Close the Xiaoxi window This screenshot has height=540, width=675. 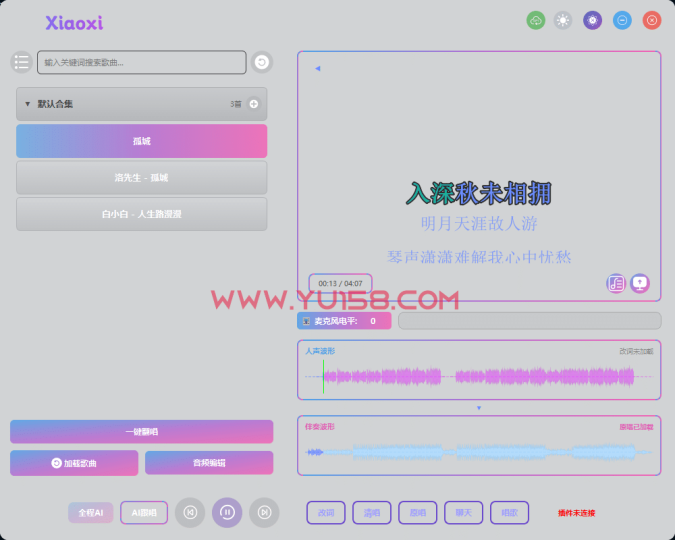point(652,20)
